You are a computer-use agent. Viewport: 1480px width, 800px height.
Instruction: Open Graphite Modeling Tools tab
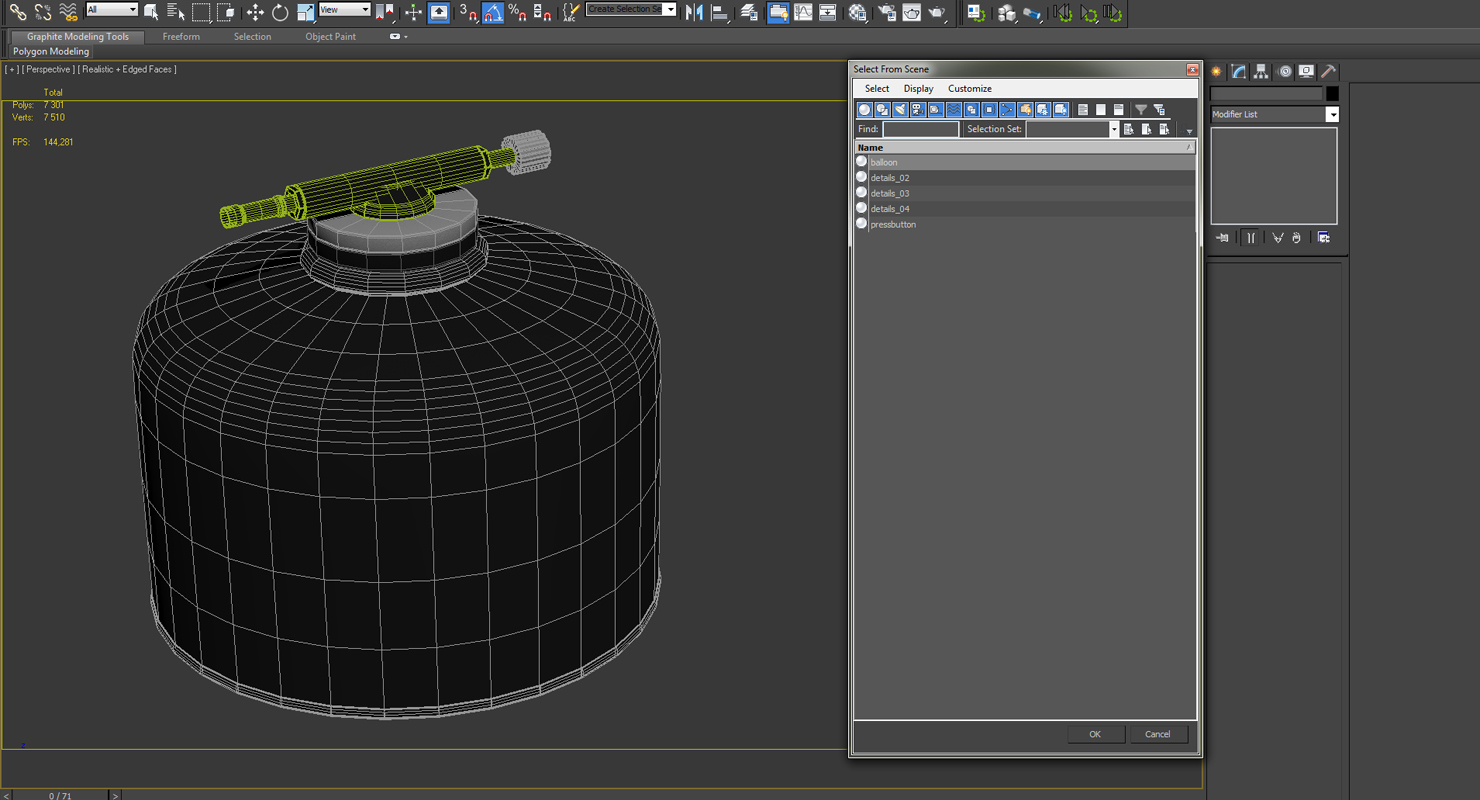pos(78,36)
